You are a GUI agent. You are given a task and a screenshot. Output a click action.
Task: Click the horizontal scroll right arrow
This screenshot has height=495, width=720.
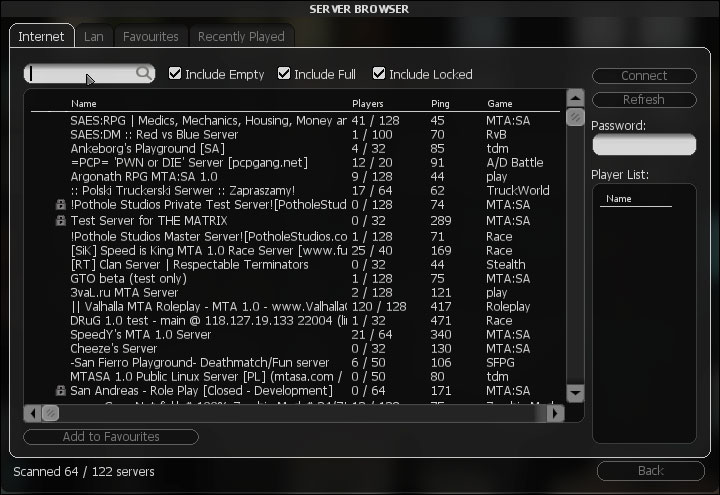pyautogui.click(x=555, y=413)
